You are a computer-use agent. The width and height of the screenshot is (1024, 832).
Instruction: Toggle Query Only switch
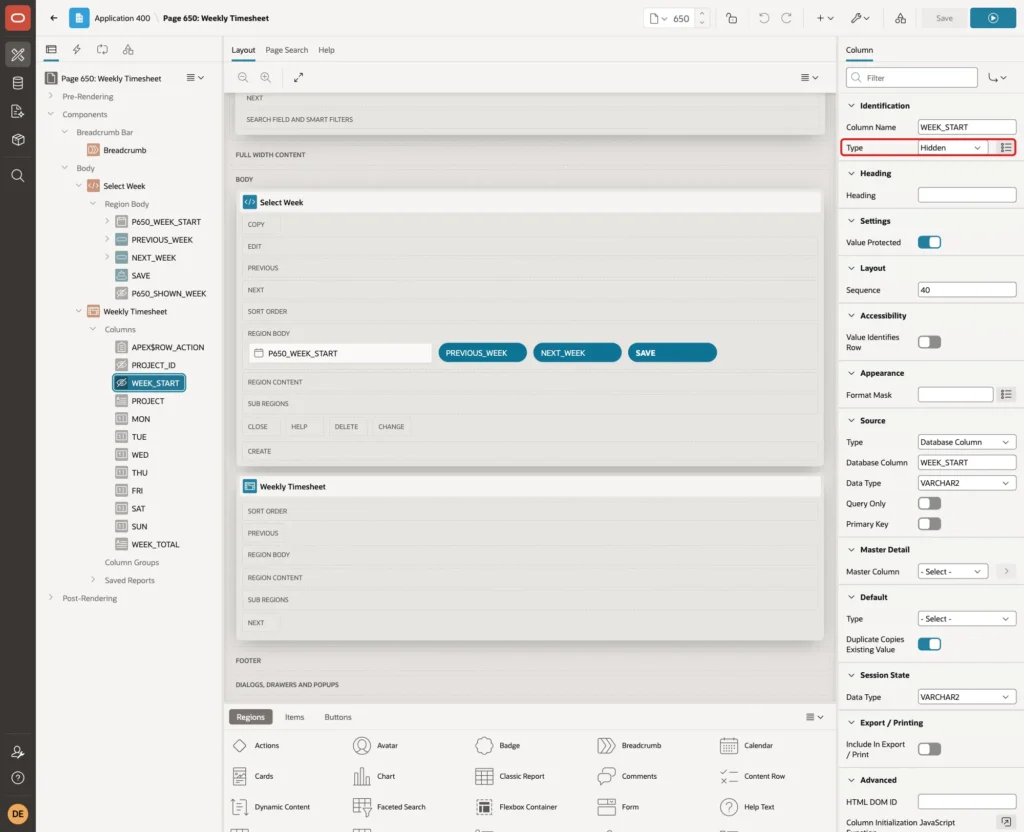coord(929,504)
